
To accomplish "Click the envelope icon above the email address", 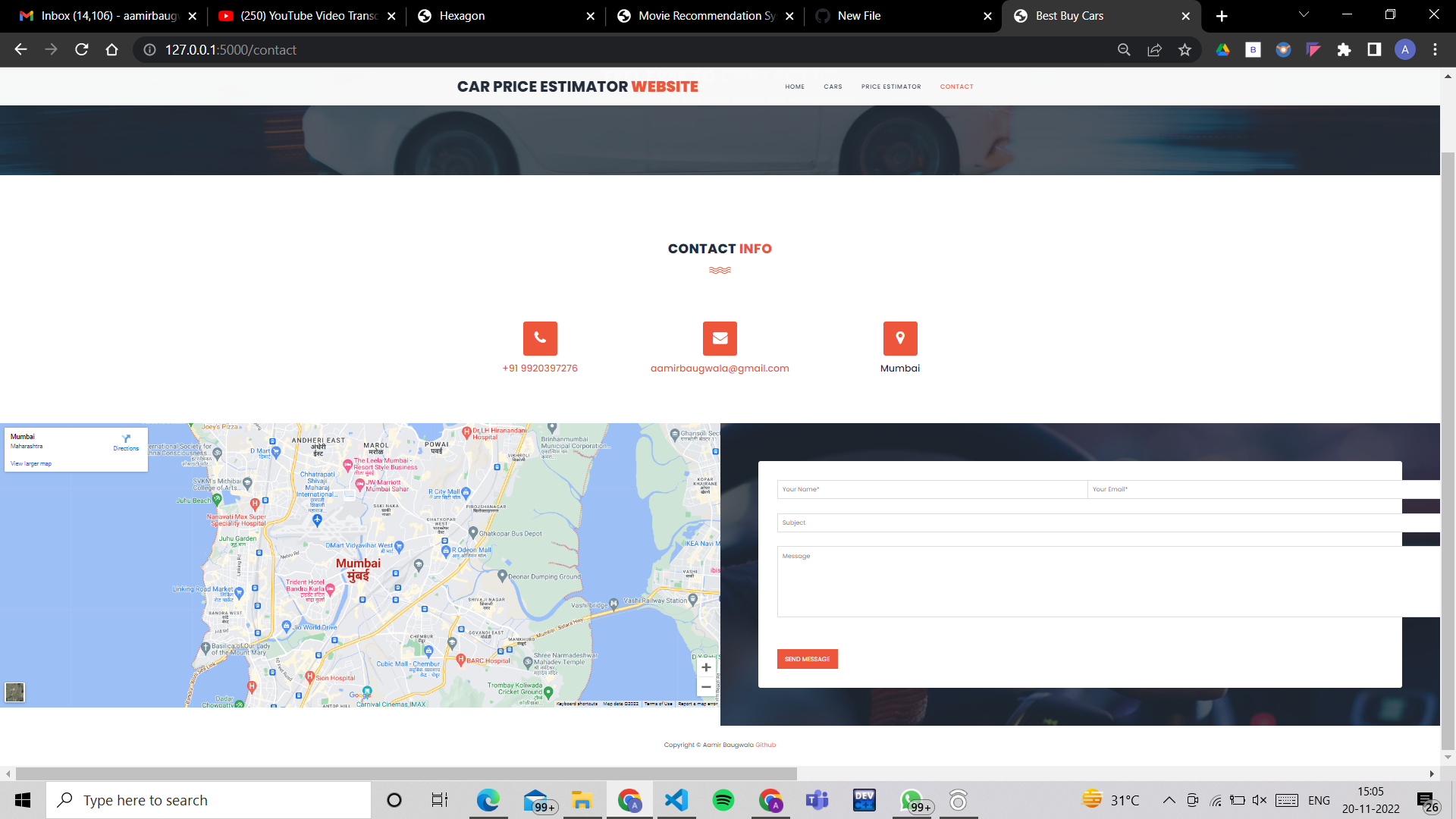I will click(x=720, y=338).
